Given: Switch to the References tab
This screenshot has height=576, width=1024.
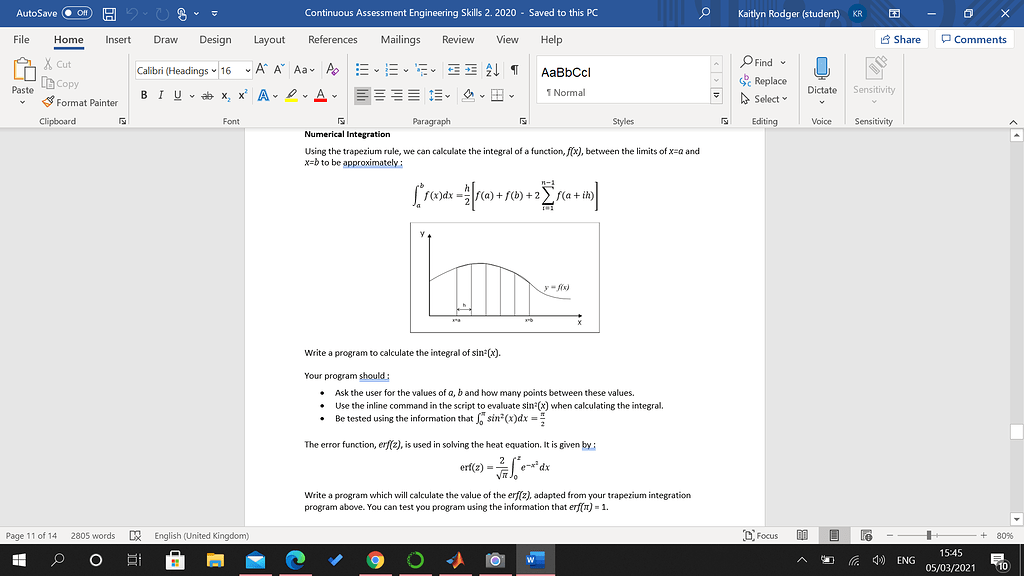Looking at the screenshot, I should [332, 39].
